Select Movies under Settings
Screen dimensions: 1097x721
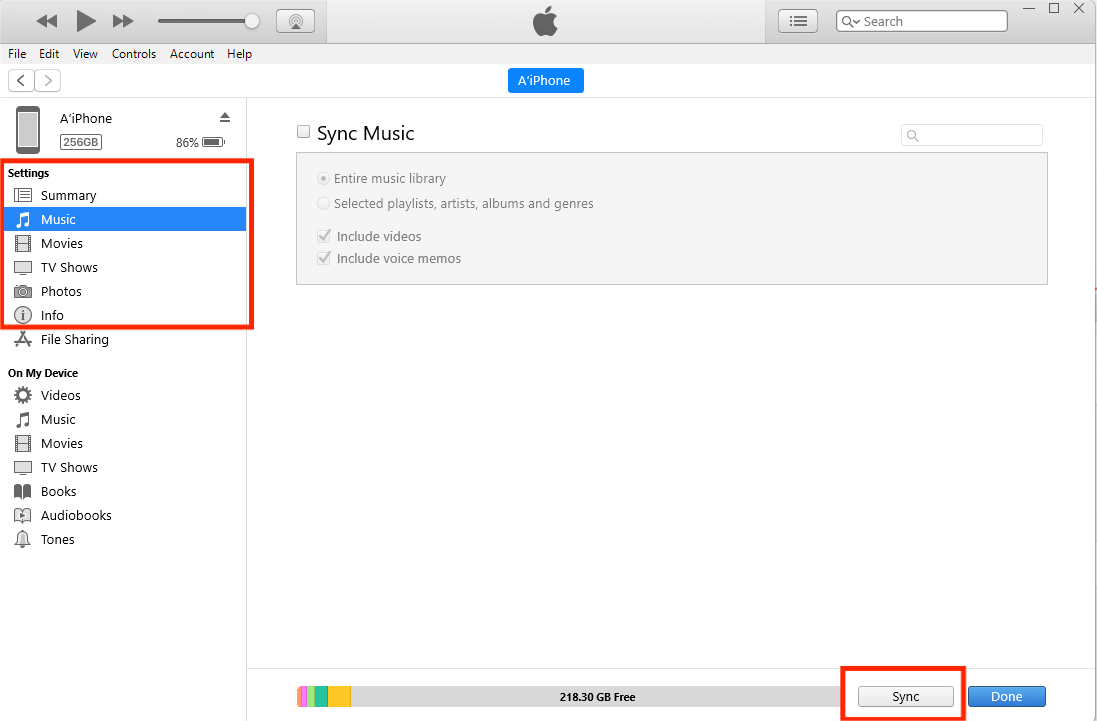[x=125, y=243]
